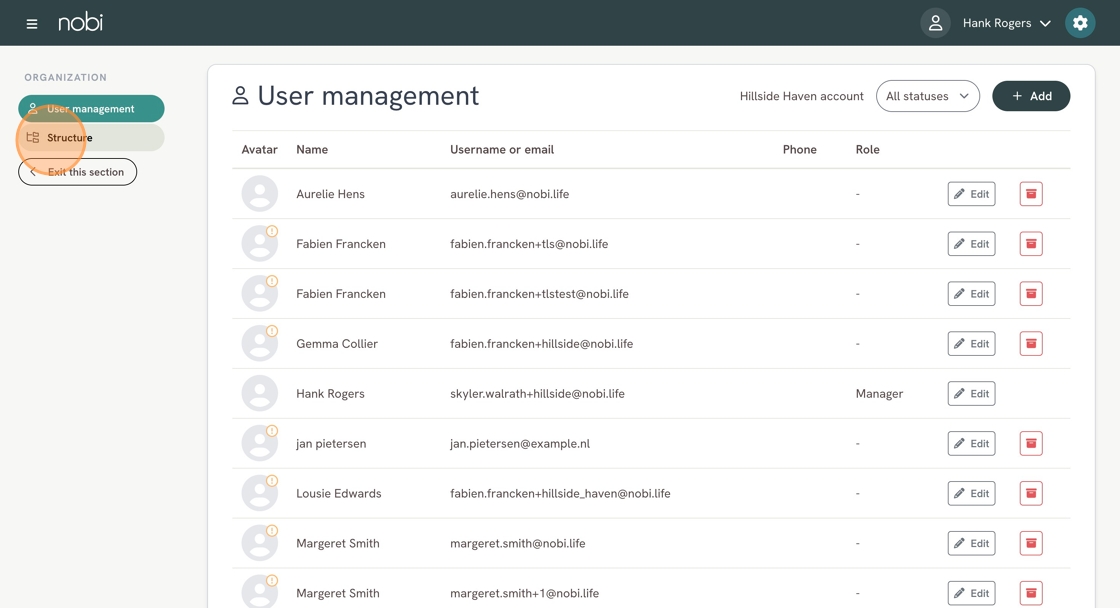
Task: Edit Lousie Edwards user
Action: click(x=971, y=494)
